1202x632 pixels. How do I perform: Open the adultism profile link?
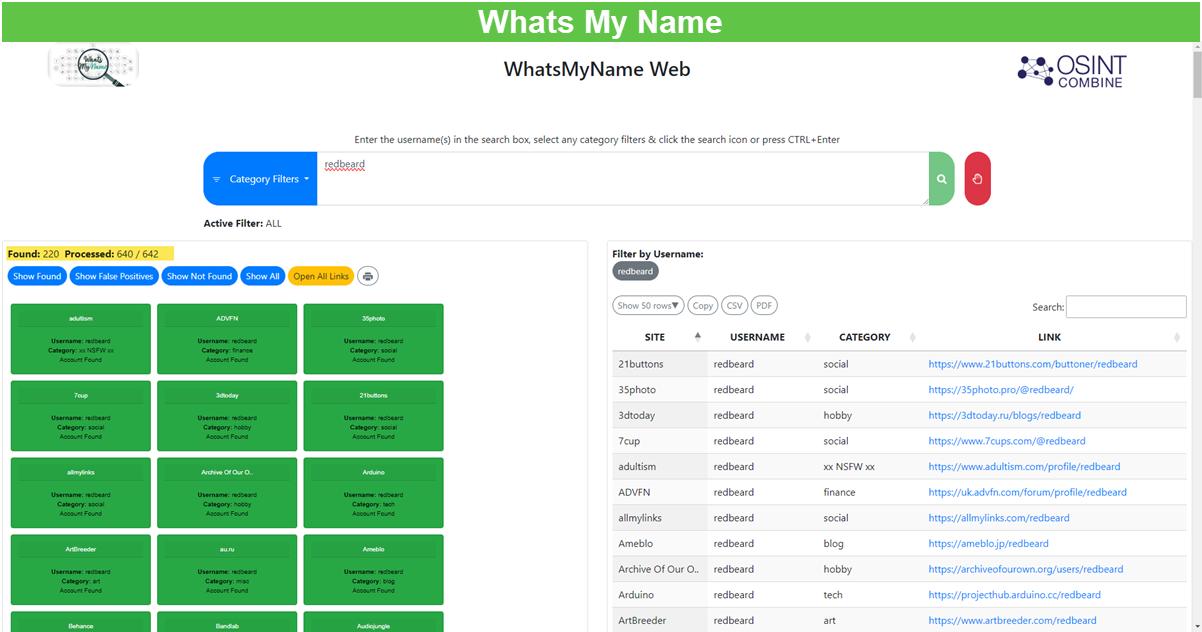1024,467
